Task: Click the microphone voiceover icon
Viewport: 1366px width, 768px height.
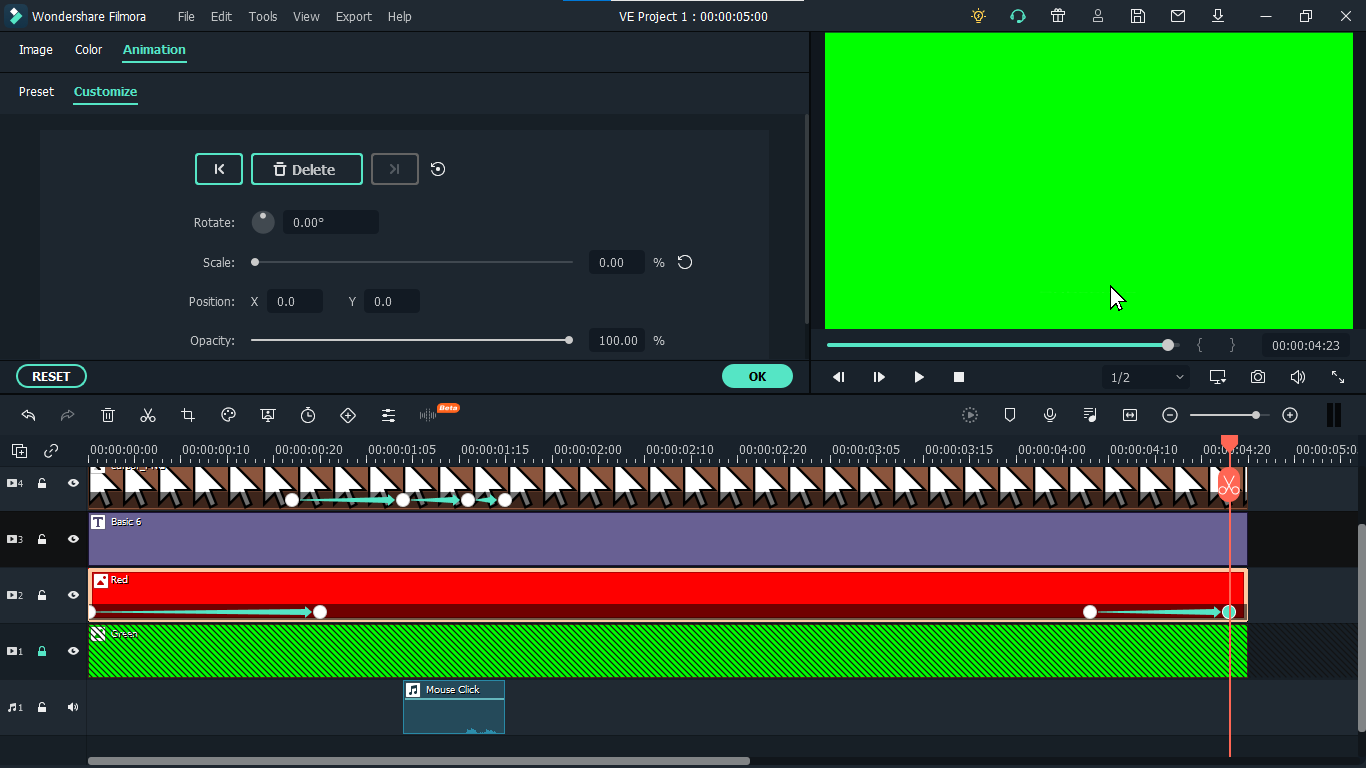Action: coord(1050,415)
